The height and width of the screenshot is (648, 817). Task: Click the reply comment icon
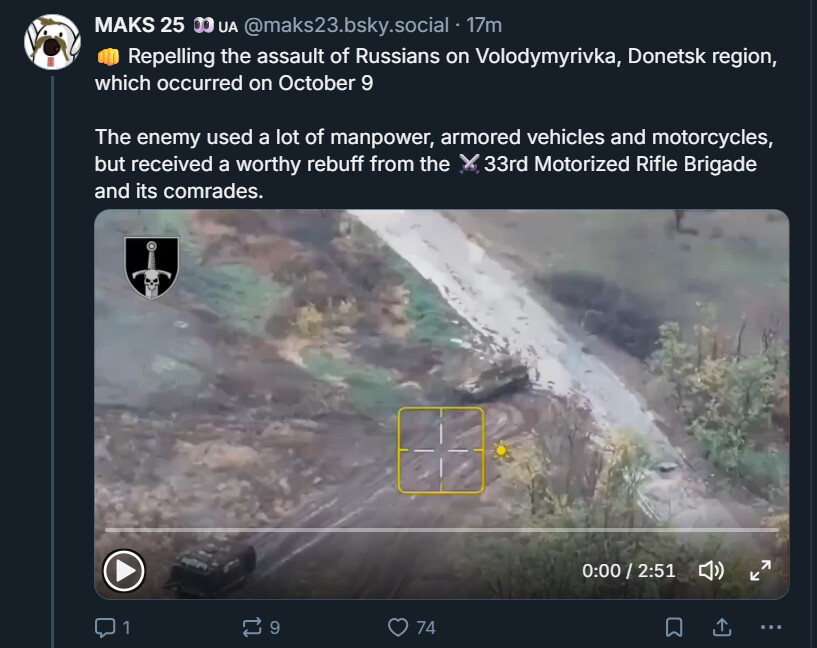coord(105,627)
